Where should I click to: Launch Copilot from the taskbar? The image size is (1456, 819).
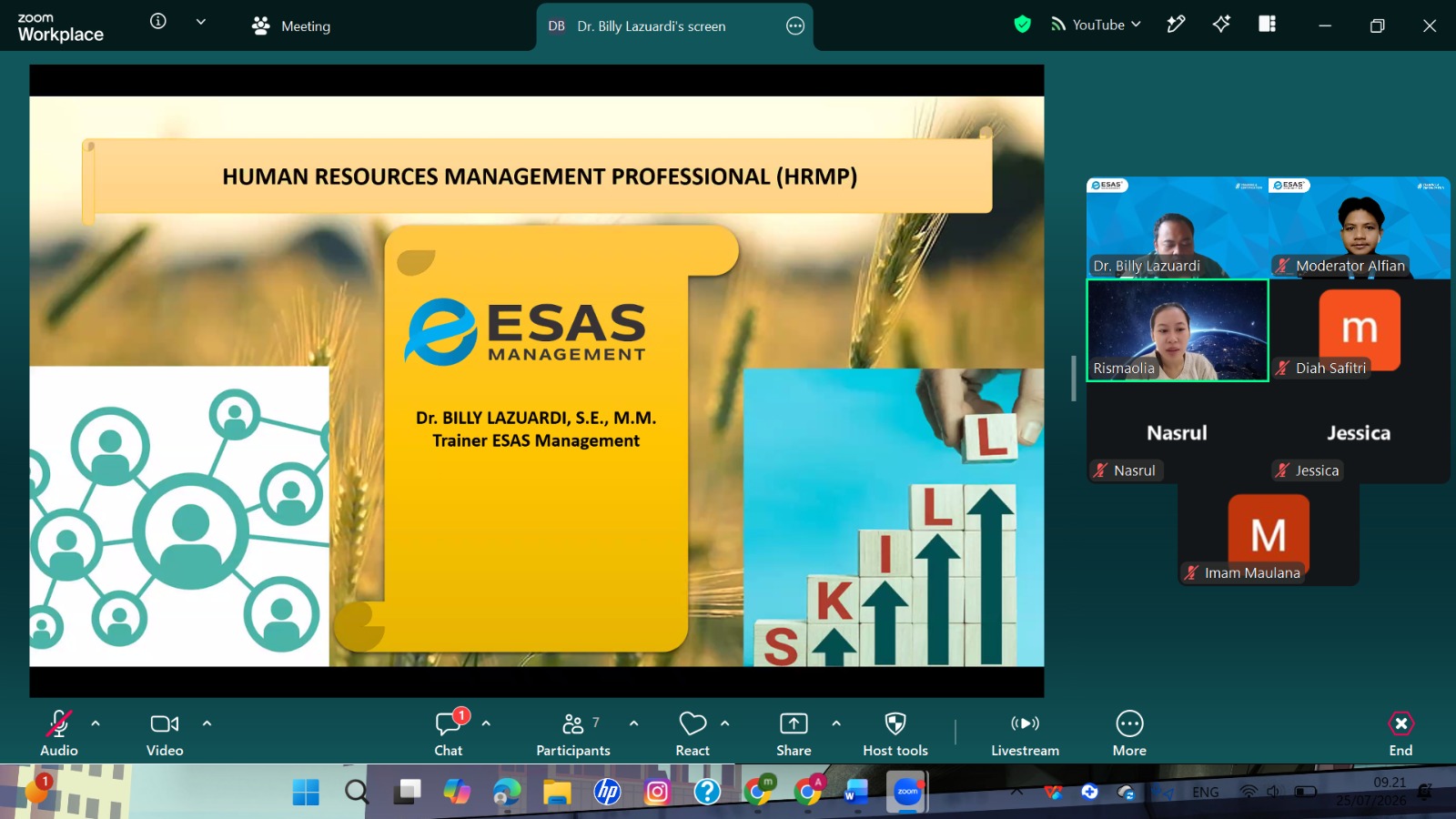click(457, 792)
